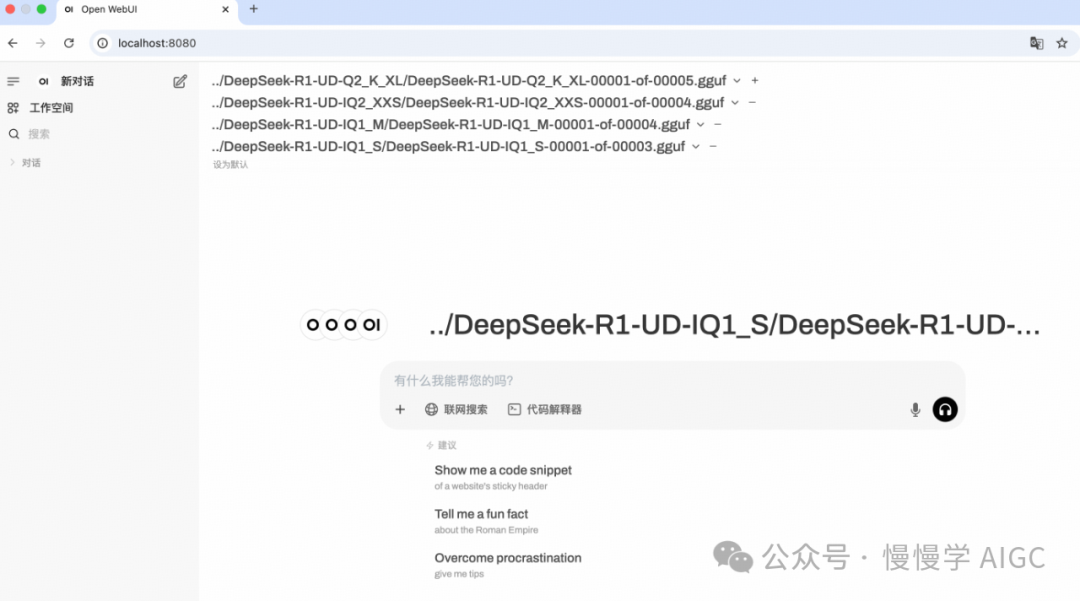Select the DeepSeek-R1-UD-Q2_K_XL model name
Screen dimensions: 1080x601
click(x=469, y=81)
